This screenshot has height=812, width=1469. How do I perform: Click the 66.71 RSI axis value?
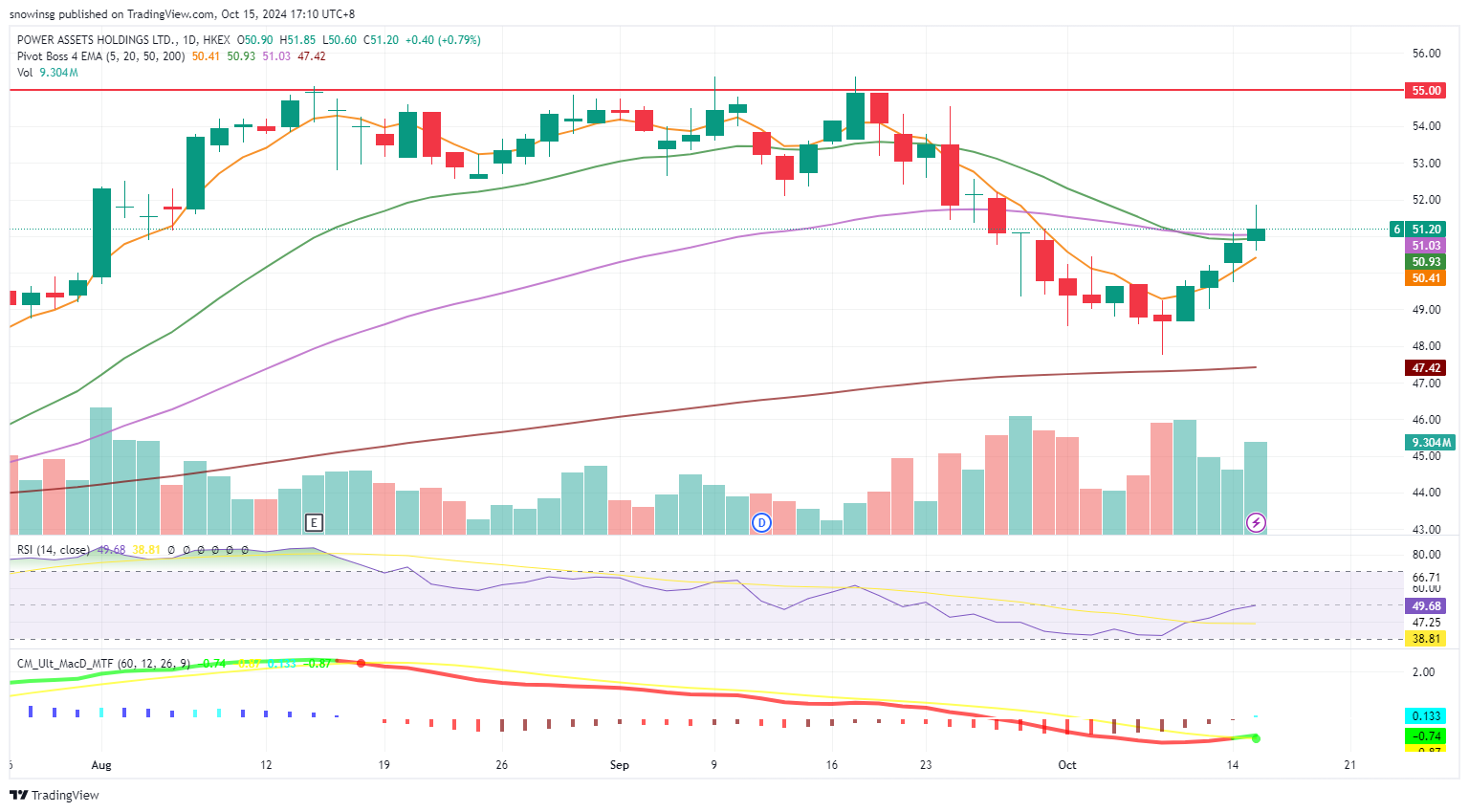pos(1426,578)
